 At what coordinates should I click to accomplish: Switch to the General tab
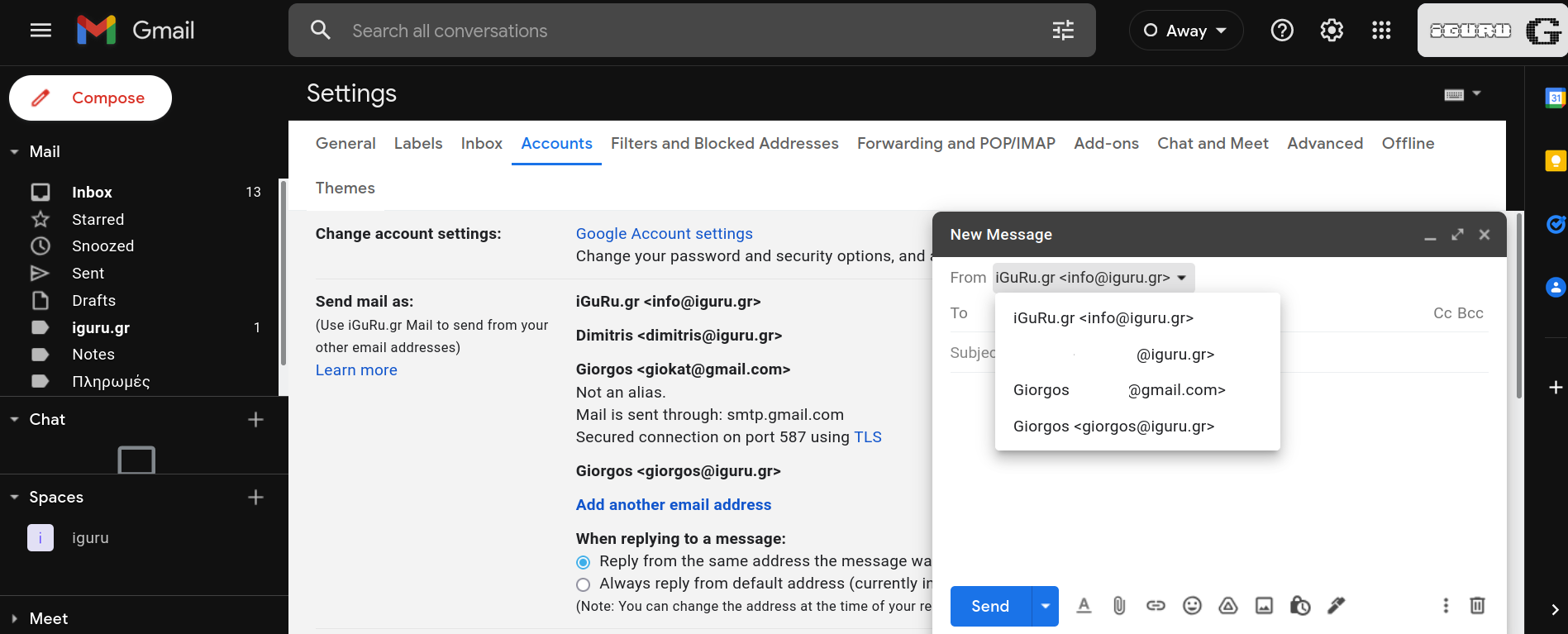pos(346,143)
